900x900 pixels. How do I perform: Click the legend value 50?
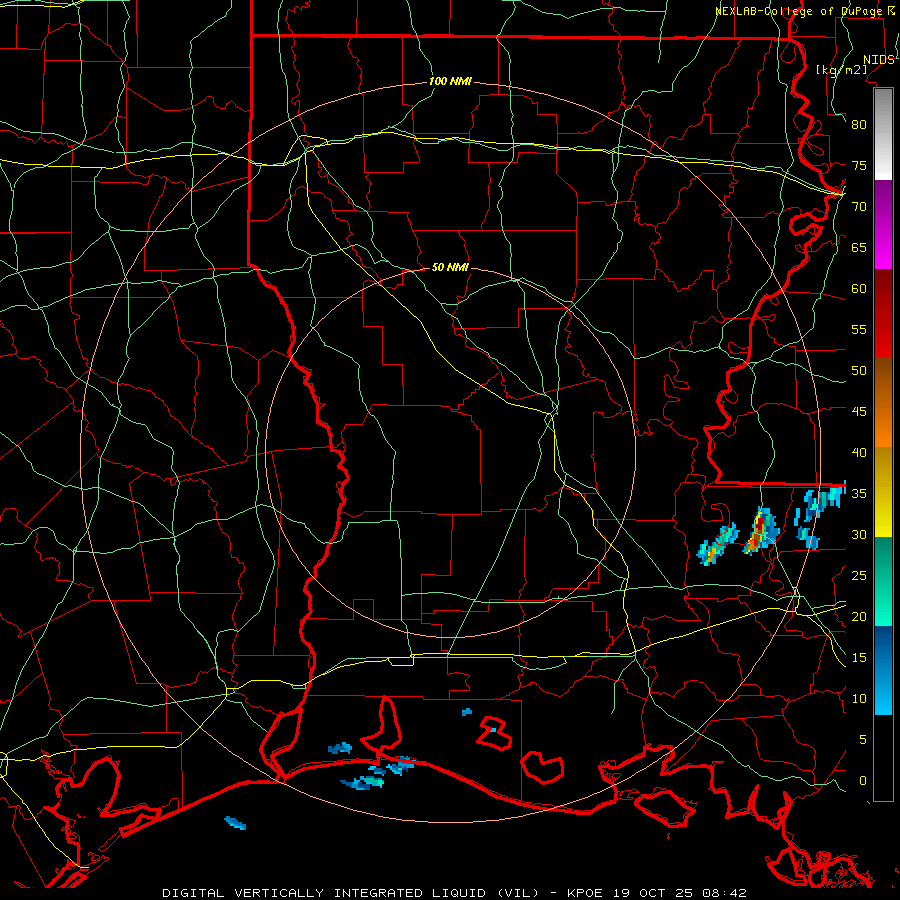pos(859,371)
